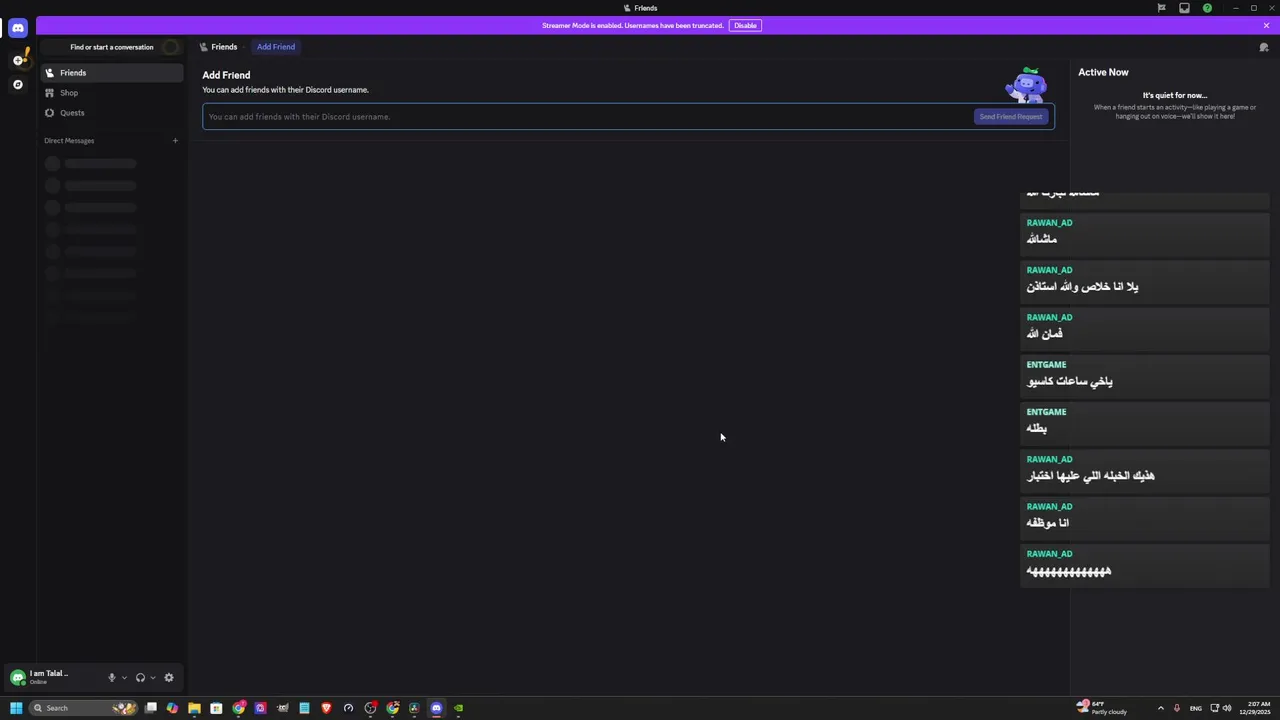Toggle headphones deafen in user panel

140,678
